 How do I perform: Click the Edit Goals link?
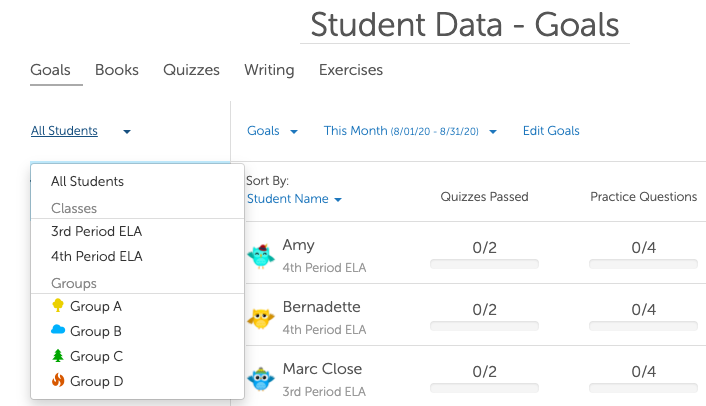[551, 131]
